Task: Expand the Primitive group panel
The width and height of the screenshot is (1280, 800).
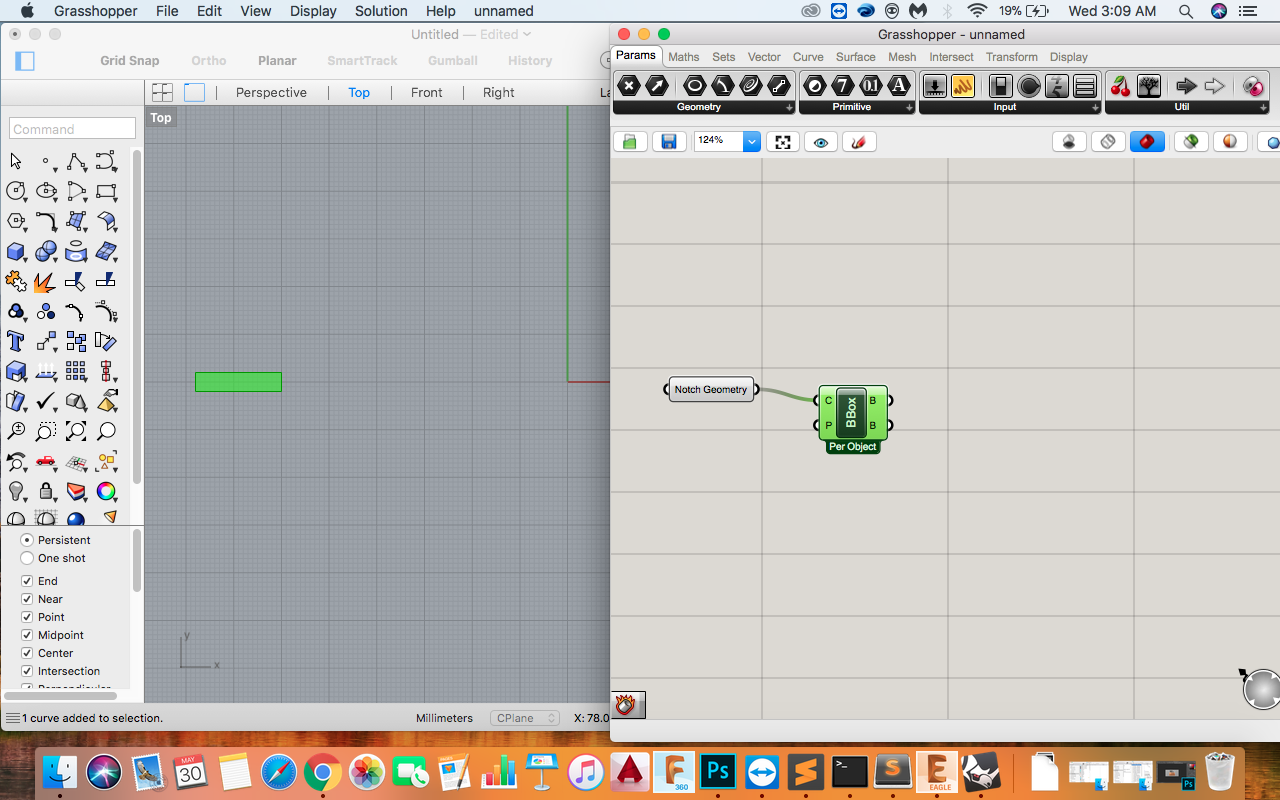Action: coord(909,108)
